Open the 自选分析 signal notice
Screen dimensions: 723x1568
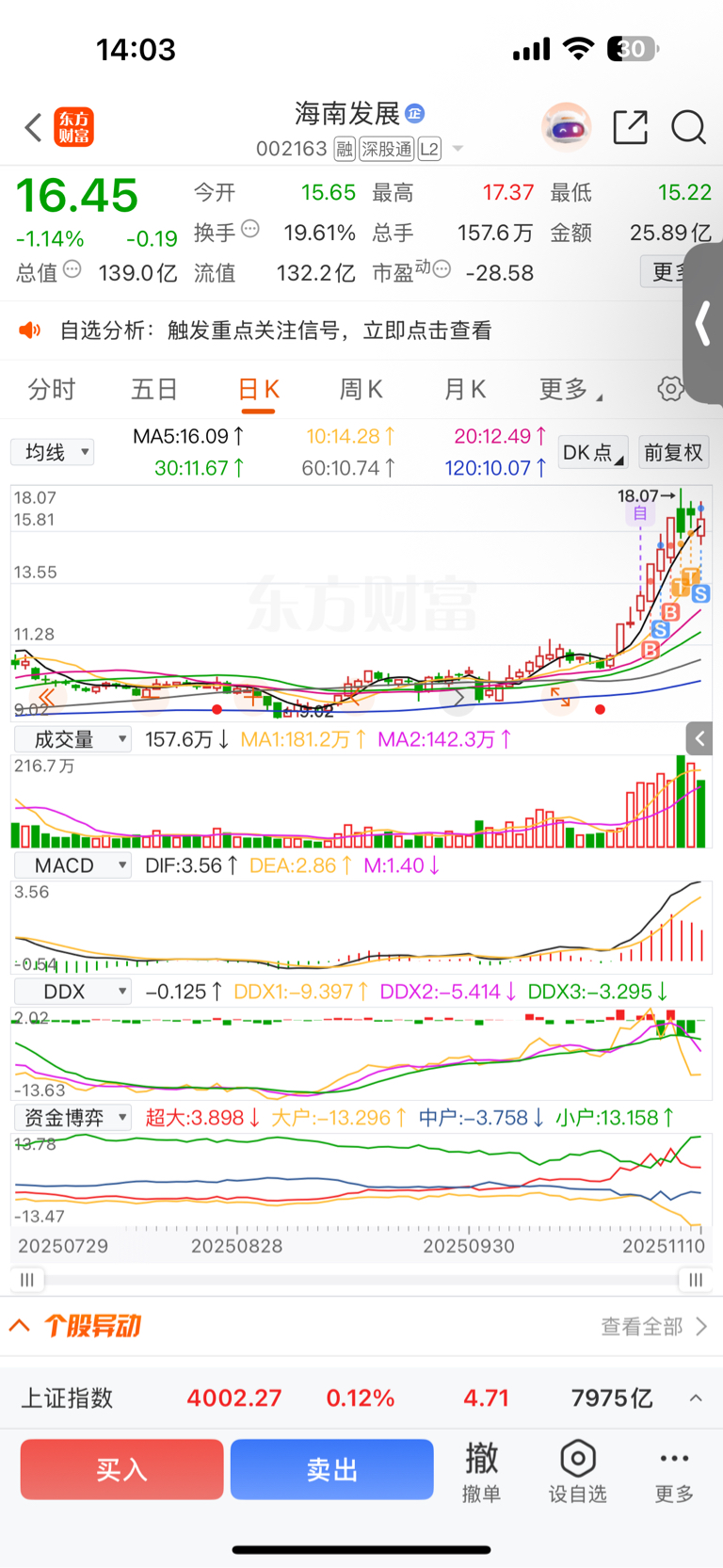pyautogui.click(x=275, y=330)
